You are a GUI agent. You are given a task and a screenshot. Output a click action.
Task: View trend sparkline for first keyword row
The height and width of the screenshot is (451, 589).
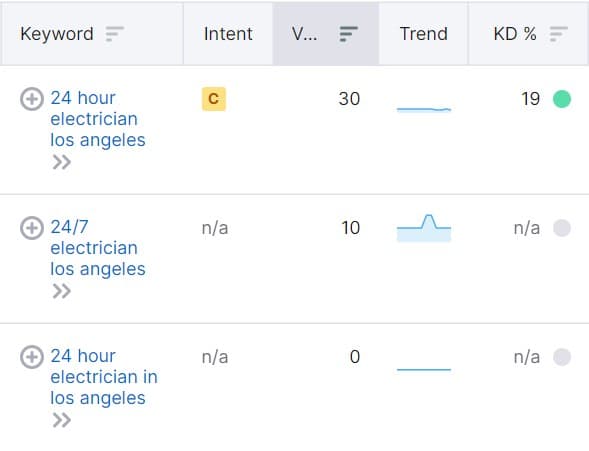pos(424,109)
